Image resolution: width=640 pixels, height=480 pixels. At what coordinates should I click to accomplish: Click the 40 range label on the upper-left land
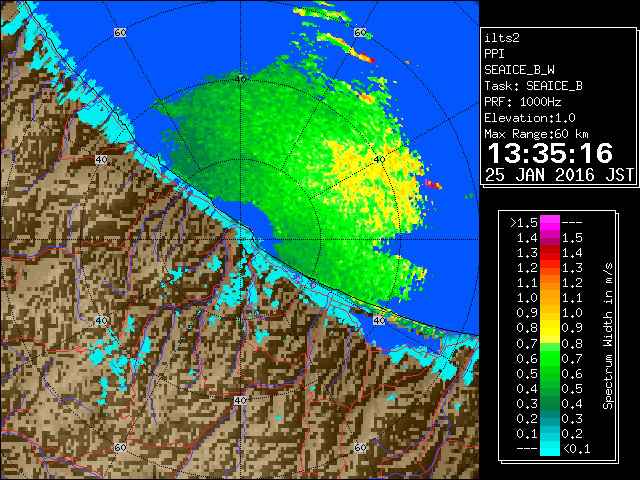(101, 160)
